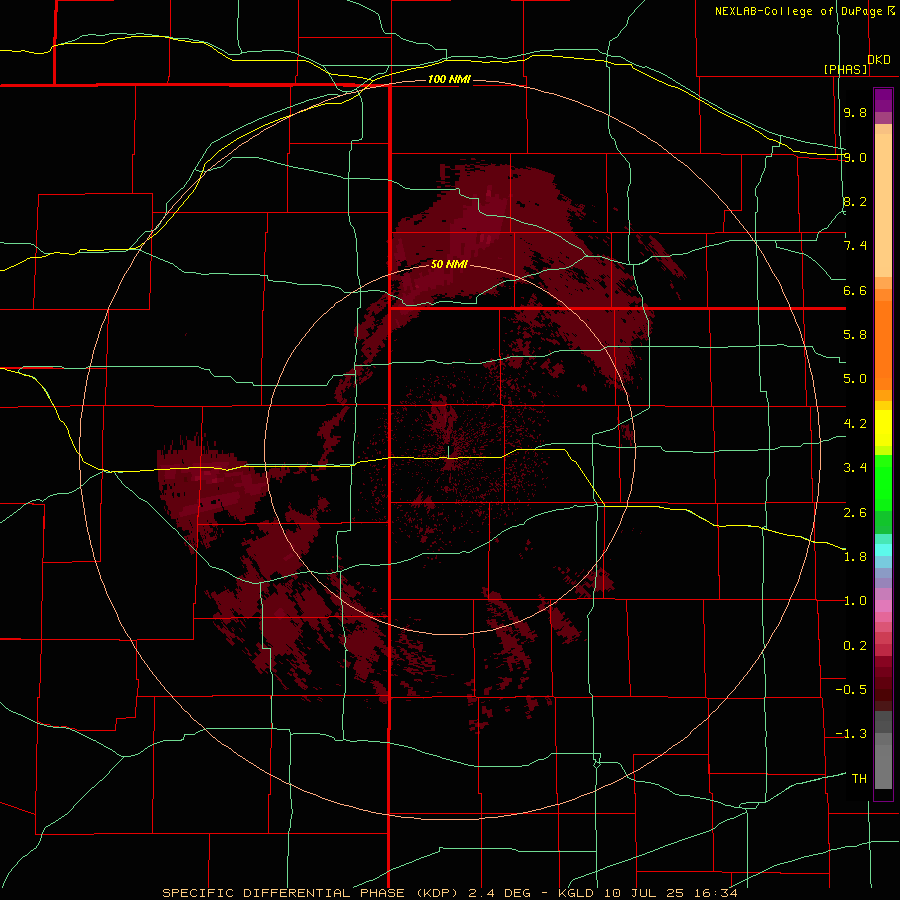Click the 10 JUL 25 16:34 timestamp
Viewport: 900px width, 900px height.
tap(670, 893)
